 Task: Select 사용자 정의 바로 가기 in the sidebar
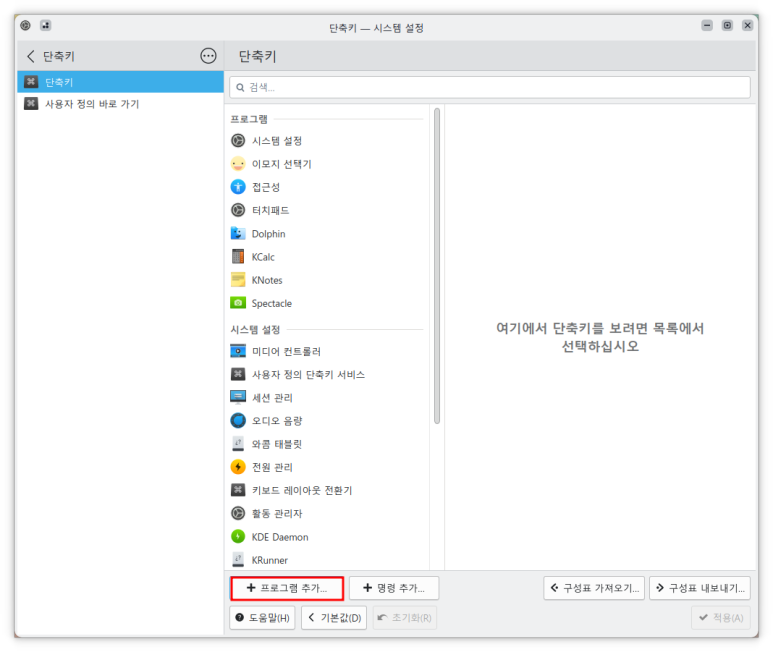point(120,103)
